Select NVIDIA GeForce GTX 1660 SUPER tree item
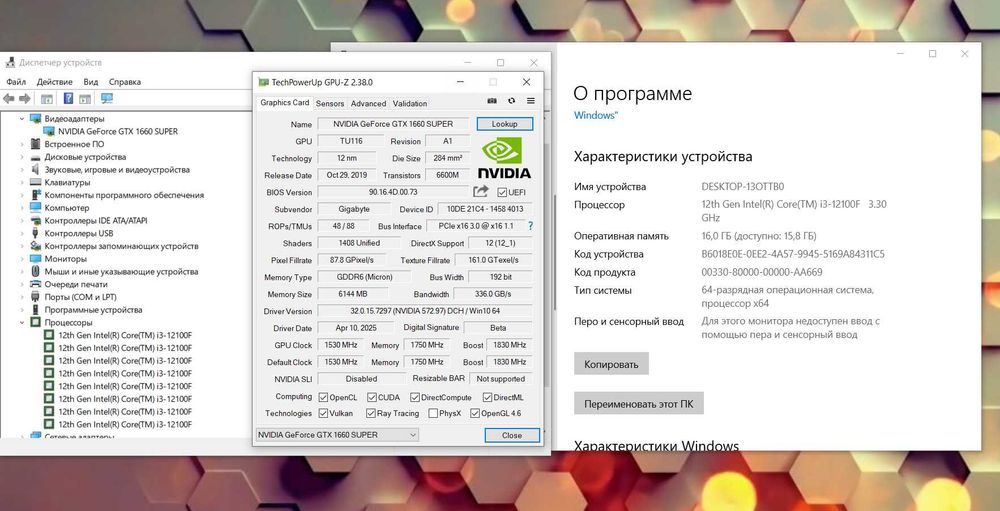This screenshot has width=1000, height=511. (x=118, y=131)
